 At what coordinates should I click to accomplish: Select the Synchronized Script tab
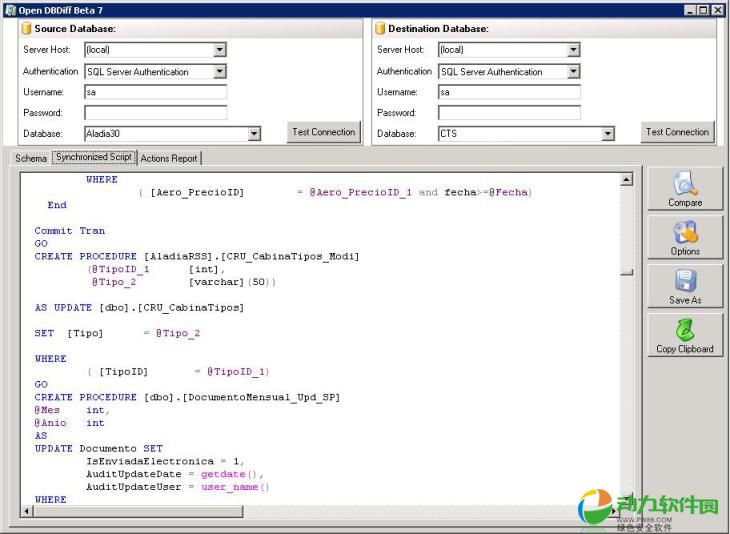pos(94,157)
